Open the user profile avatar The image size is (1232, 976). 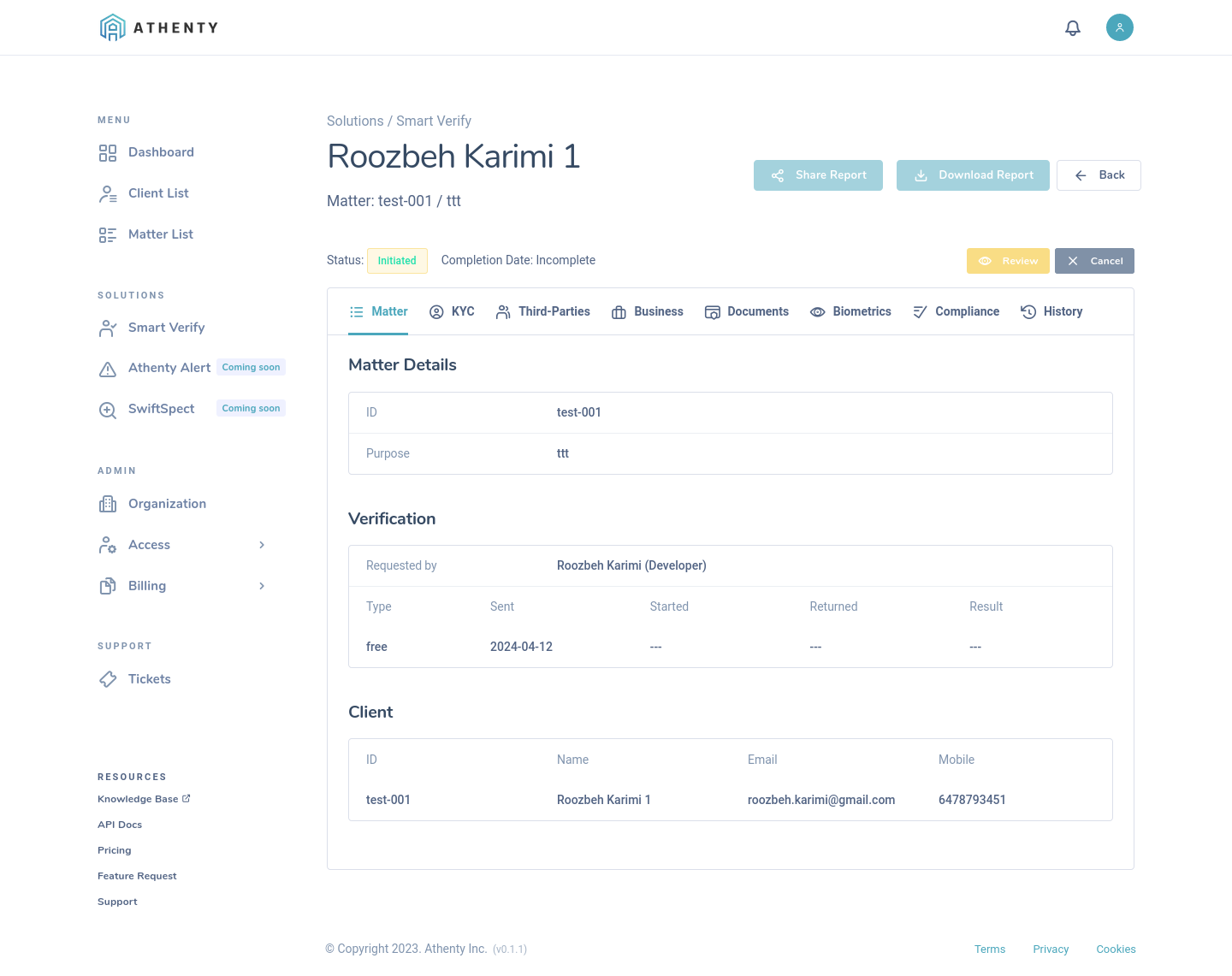1120,27
